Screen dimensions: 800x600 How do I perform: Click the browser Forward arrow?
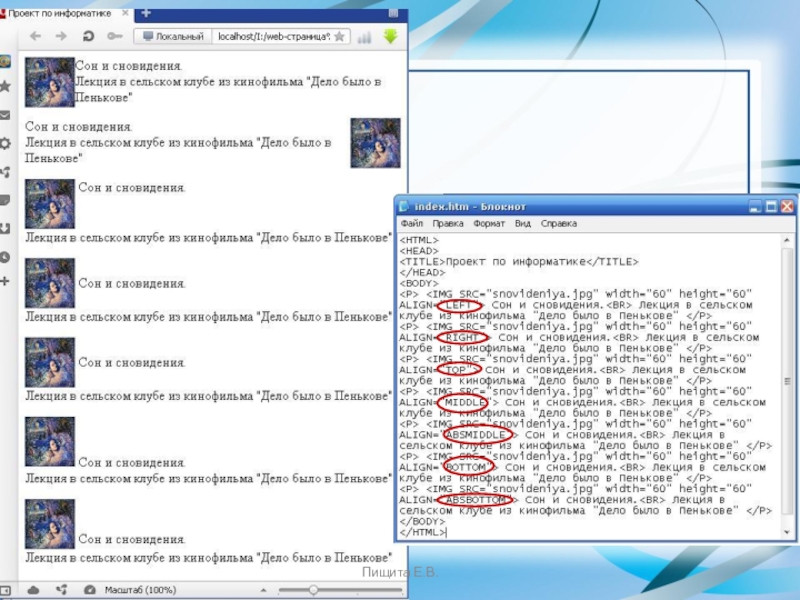(x=61, y=36)
